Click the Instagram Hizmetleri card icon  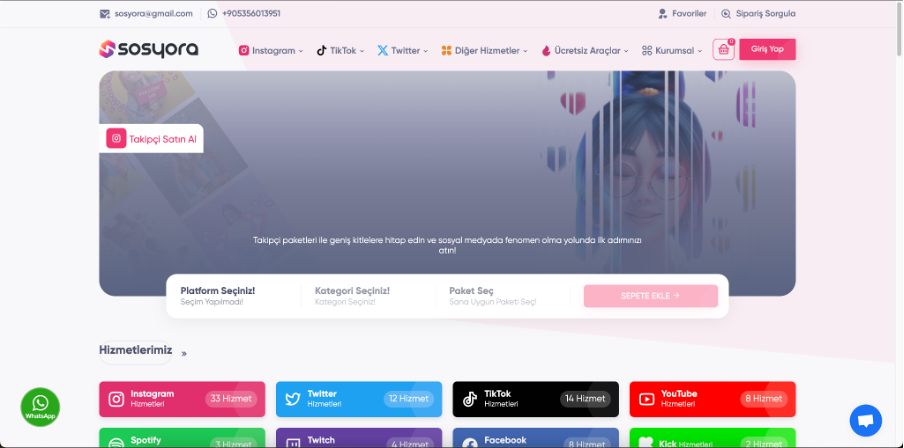point(116,399)
